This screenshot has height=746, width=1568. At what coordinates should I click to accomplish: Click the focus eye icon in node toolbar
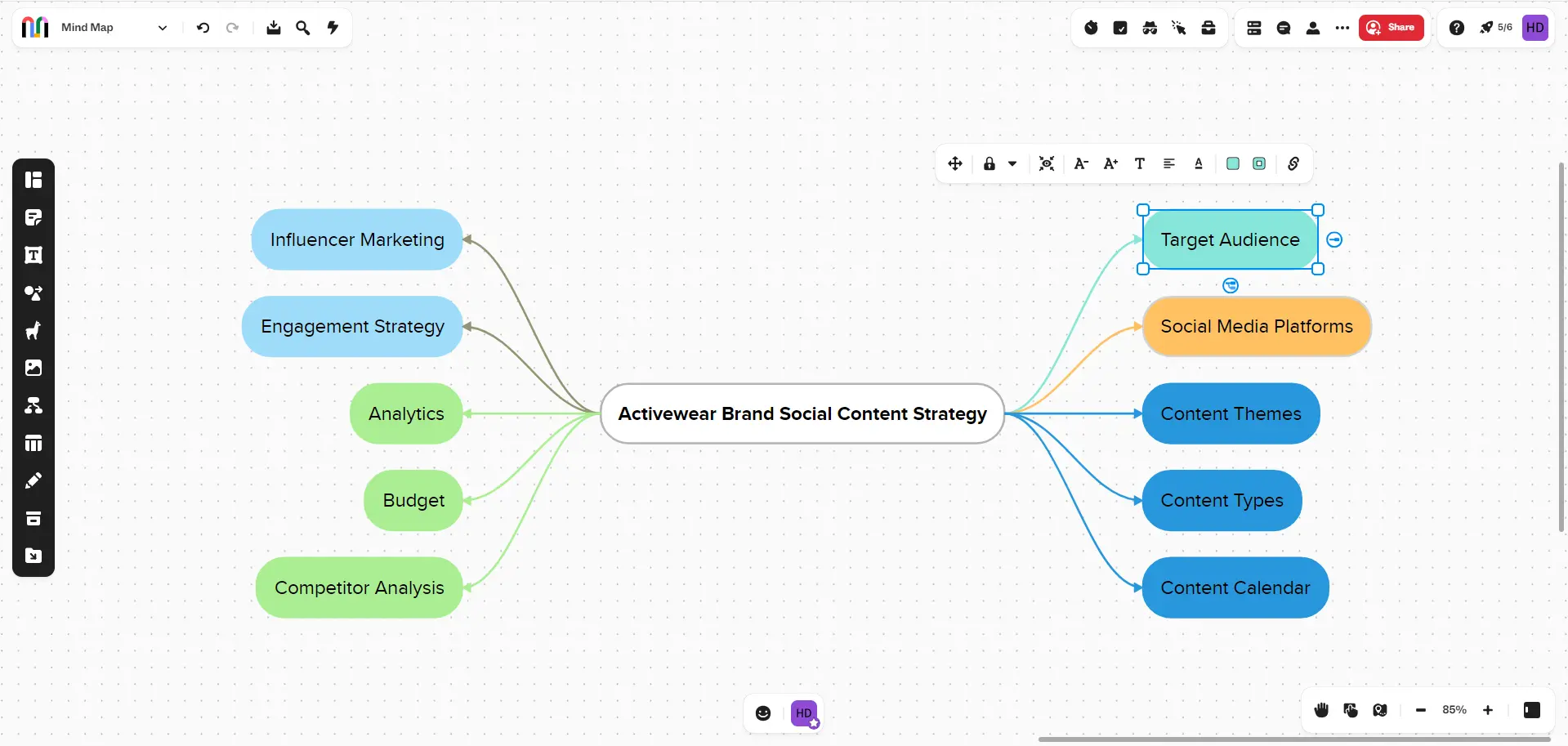click(x=1047, y=163)
